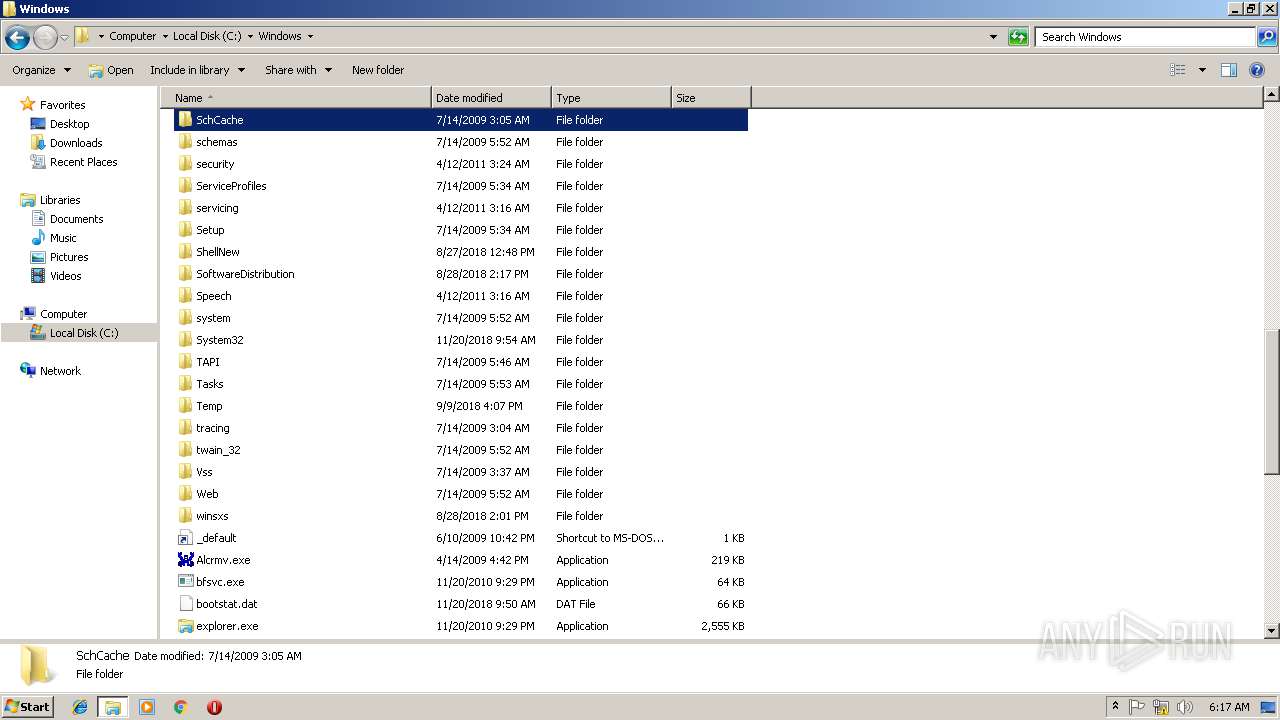Open the Videos library
Screen dimensions: 1280x720
pos(66,276)
